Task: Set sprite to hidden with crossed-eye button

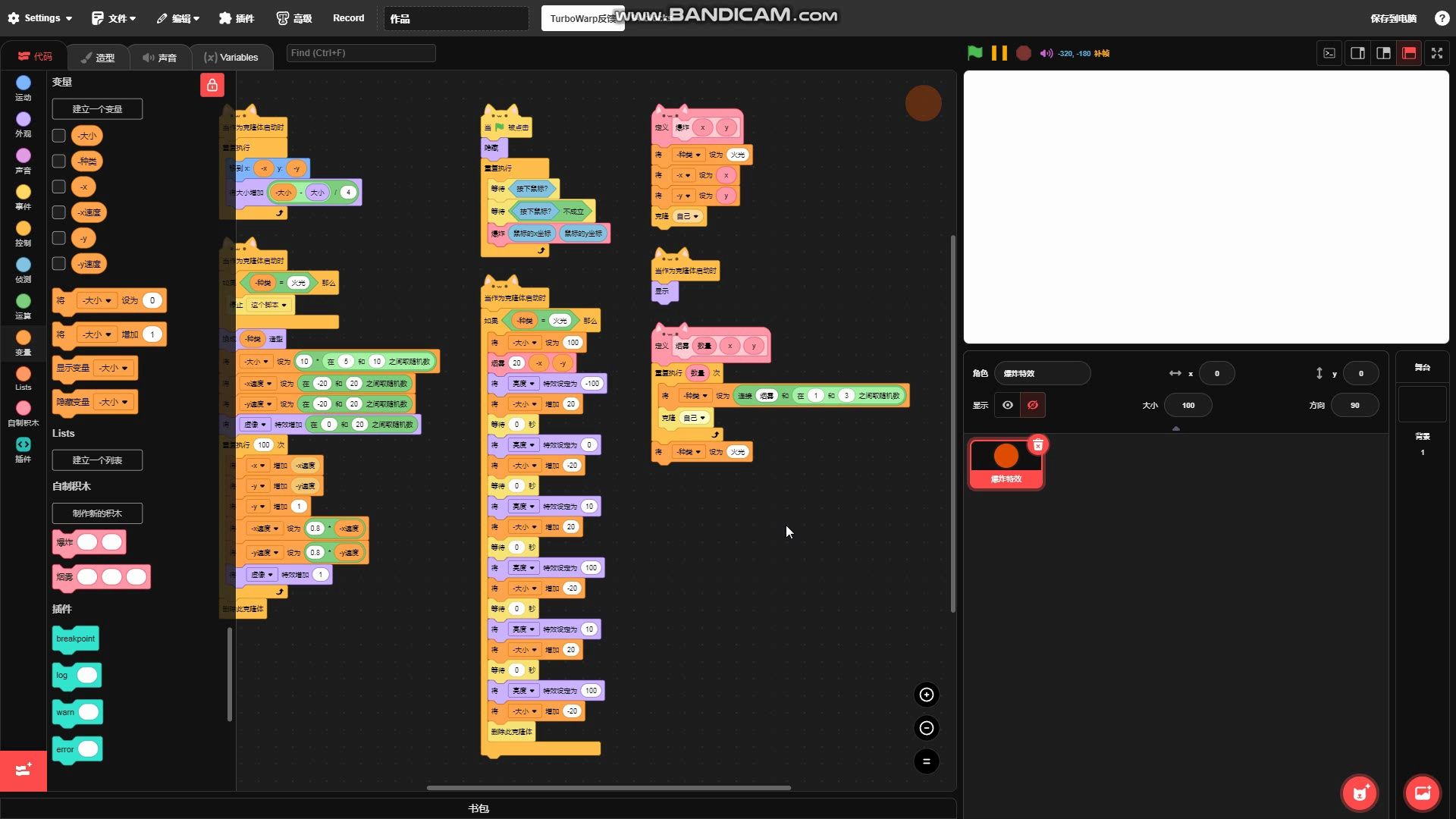Action: click(x=1032, y=405)
